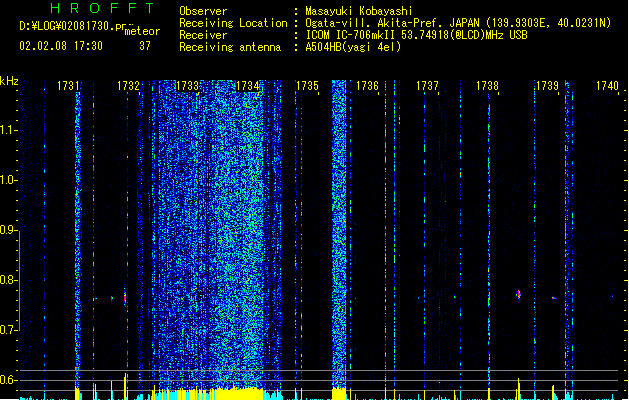The height and width of the screenshot is (400, 629).
Task: Click the 'Receiving antenna' label
Action: click(x=230, y=47)
